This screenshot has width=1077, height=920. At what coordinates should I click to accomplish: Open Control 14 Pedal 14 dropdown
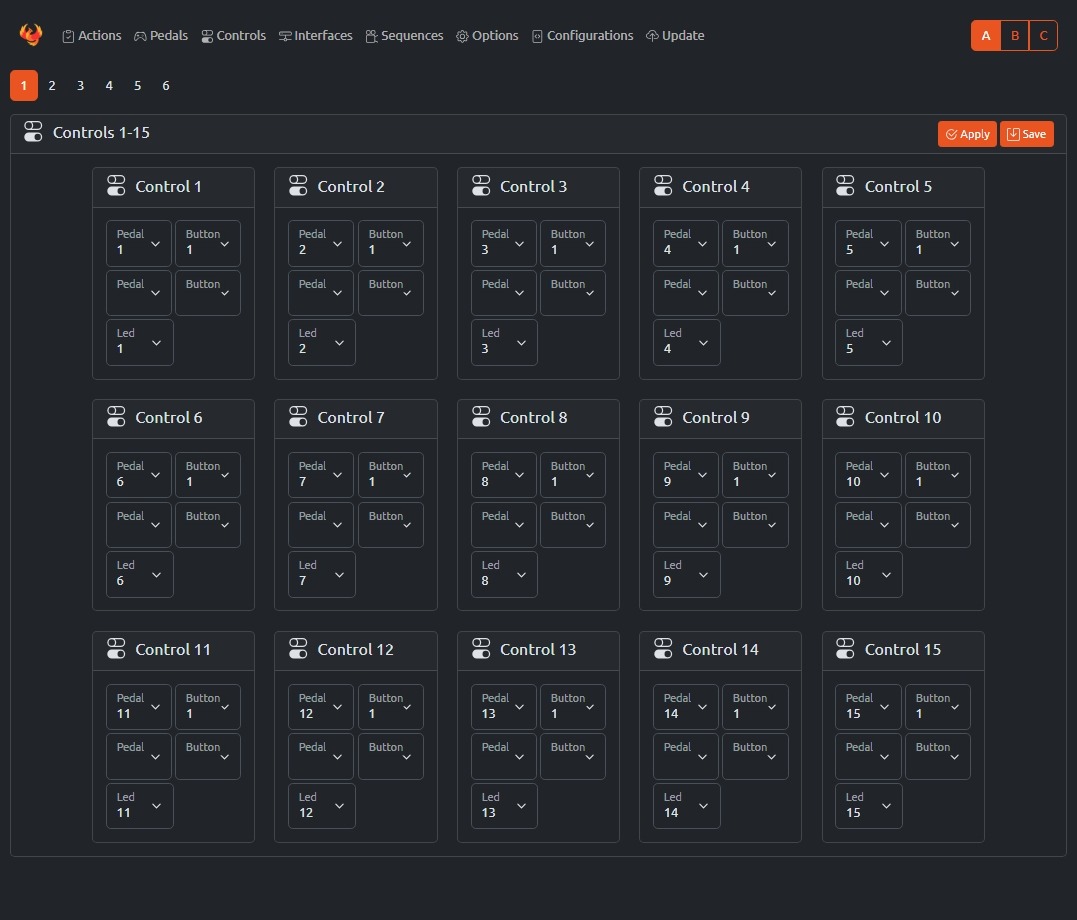click(x=685, y=706)
